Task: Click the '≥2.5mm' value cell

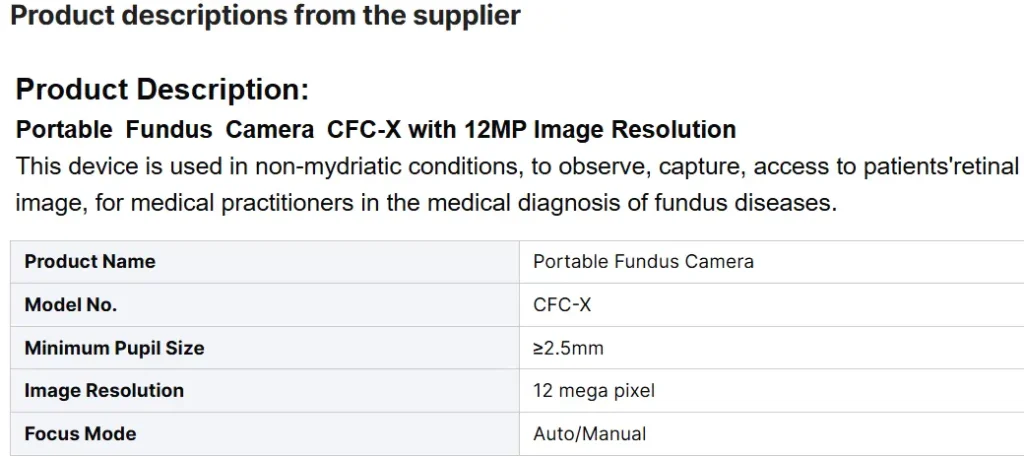Action: click(x=568, y=348)
